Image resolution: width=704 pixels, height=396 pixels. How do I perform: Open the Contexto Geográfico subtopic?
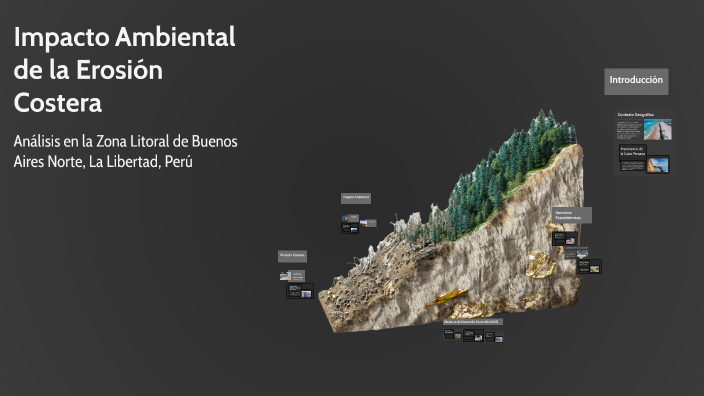tap(635, 115)
